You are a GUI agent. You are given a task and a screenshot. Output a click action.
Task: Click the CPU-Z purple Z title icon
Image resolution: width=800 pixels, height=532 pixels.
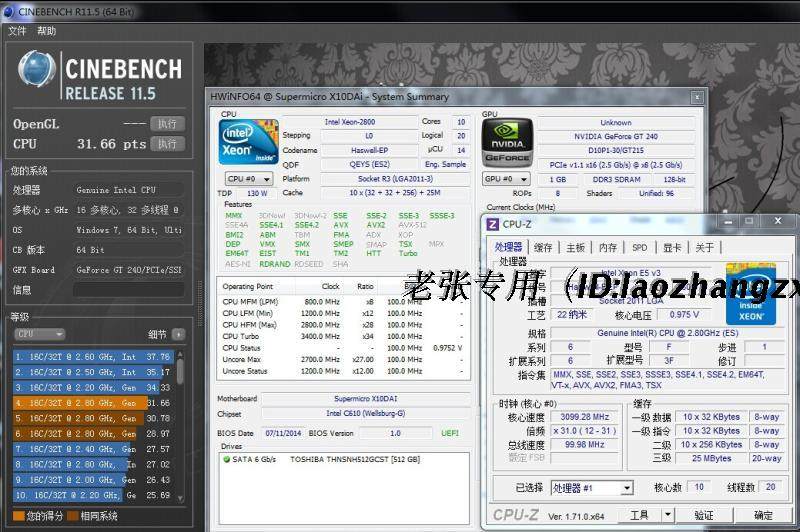(492, 224)
